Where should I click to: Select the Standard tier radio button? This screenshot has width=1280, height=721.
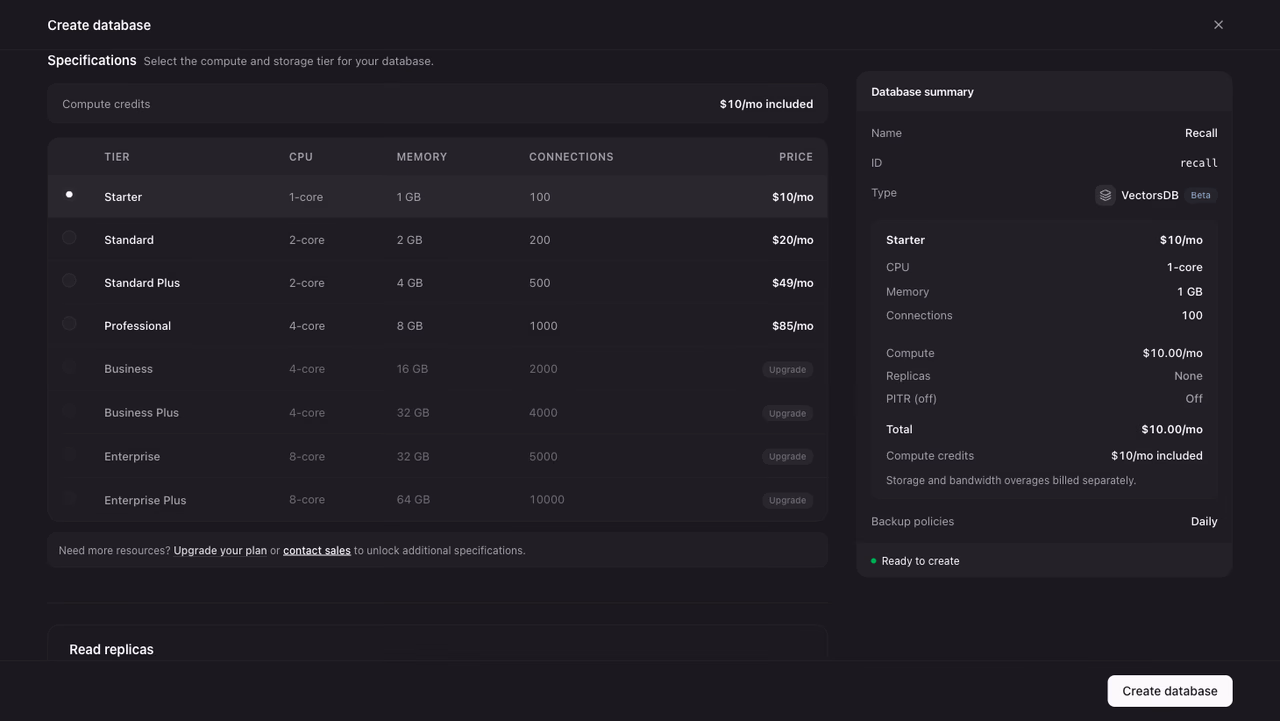point(69,238)
